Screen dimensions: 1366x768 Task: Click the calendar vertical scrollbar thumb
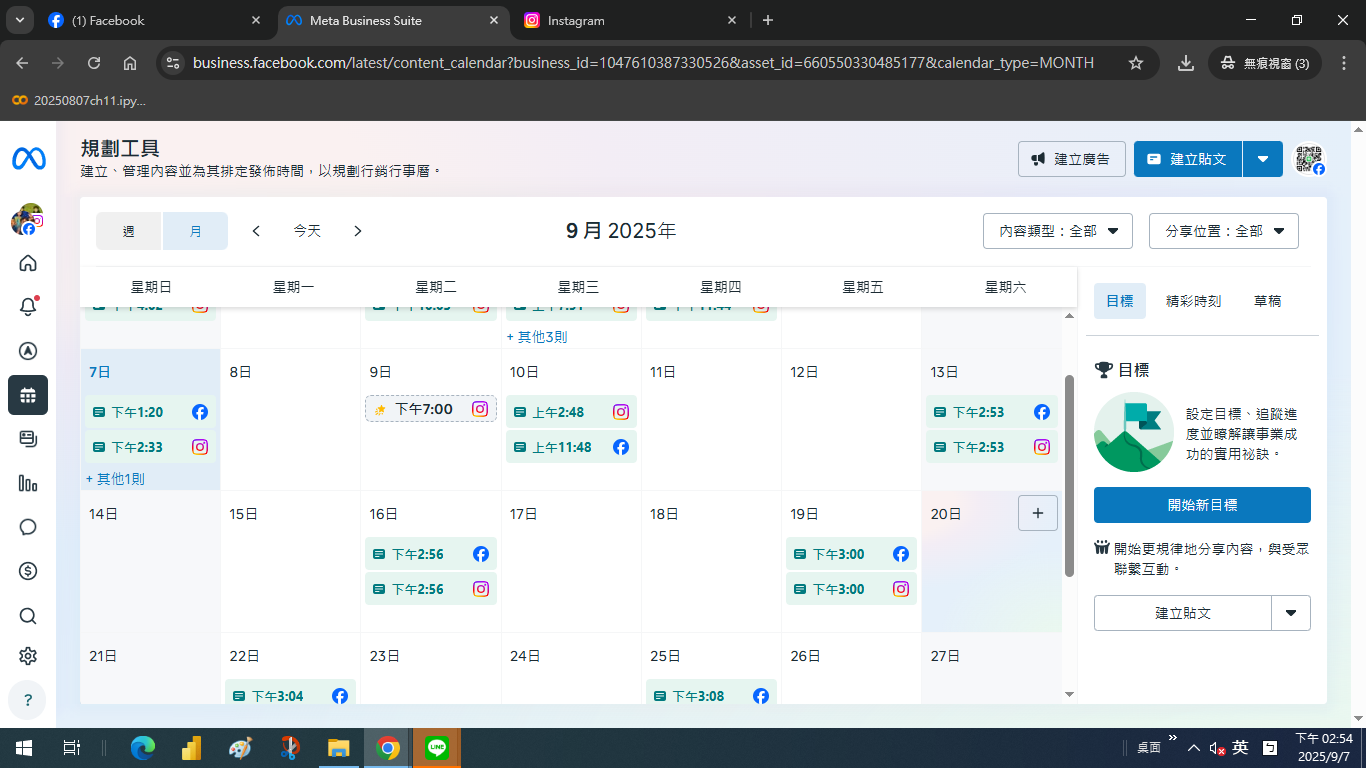pyautogui.click(x=1069, y=475)
